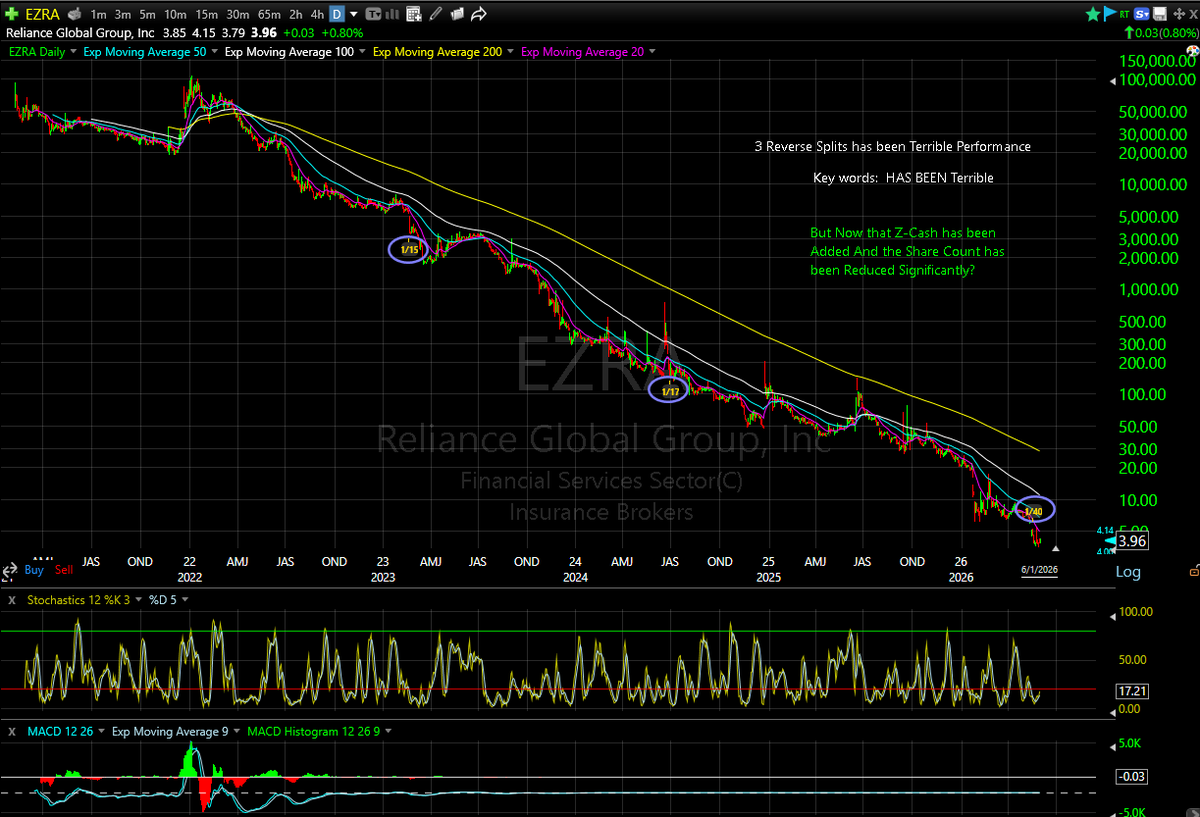1200x817 pixels.
Task: Click the 17.21 stochastics value label
Action: tap(1131, 690)
